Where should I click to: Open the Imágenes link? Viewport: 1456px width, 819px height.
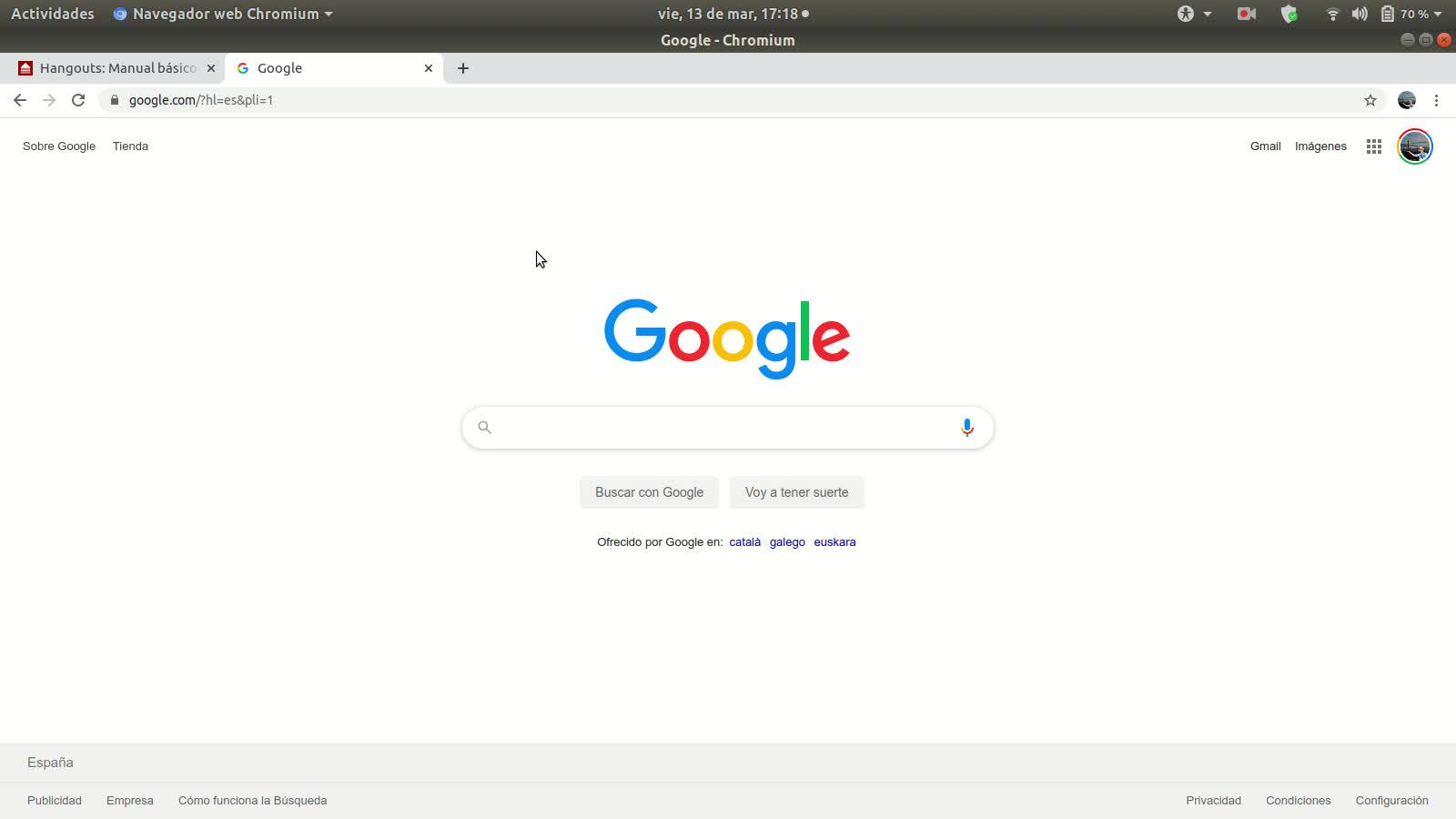[1321, 147]
